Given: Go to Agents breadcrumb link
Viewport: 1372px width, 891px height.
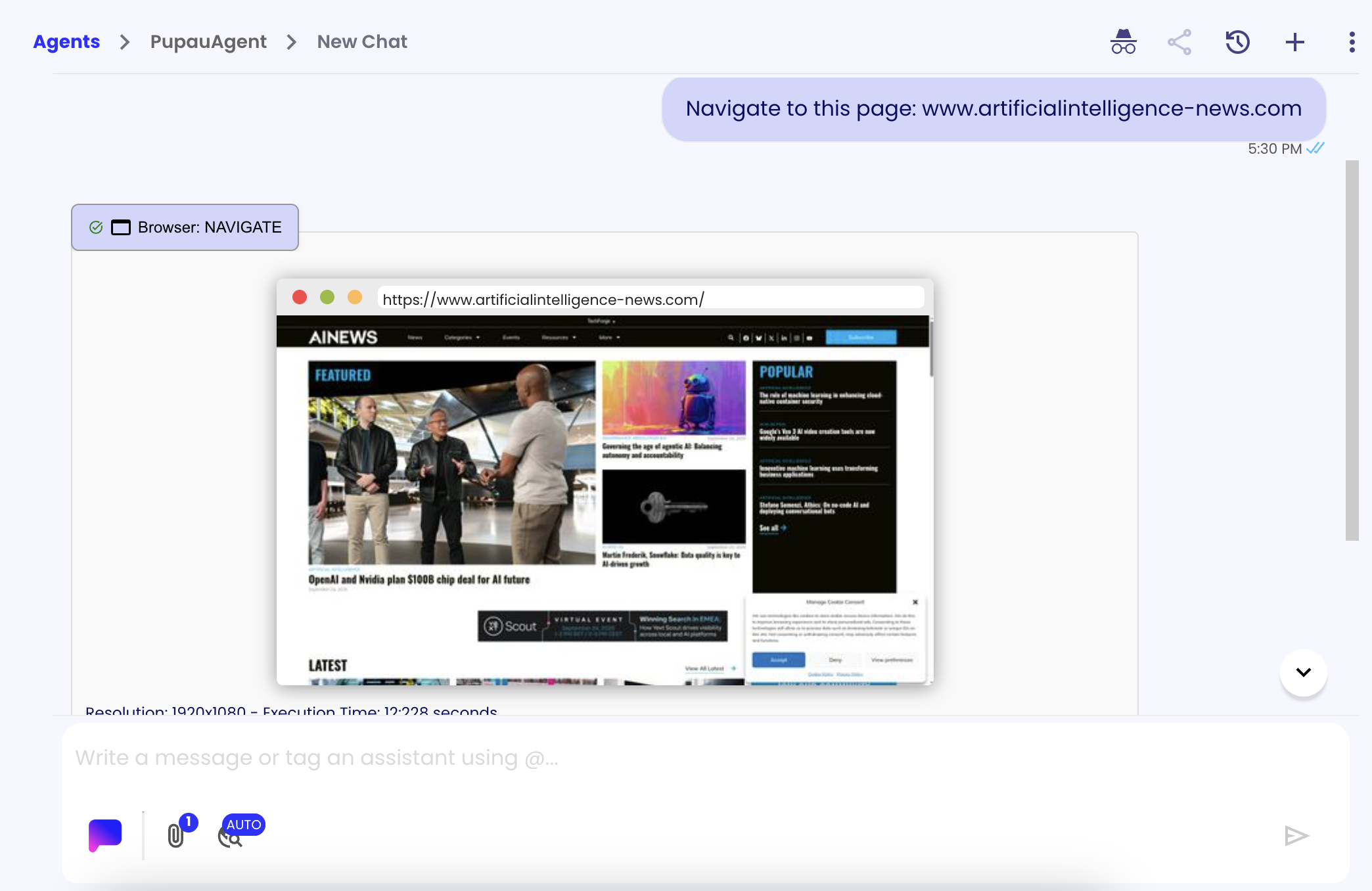Looking at the screenshot, I should coord(66,41).
